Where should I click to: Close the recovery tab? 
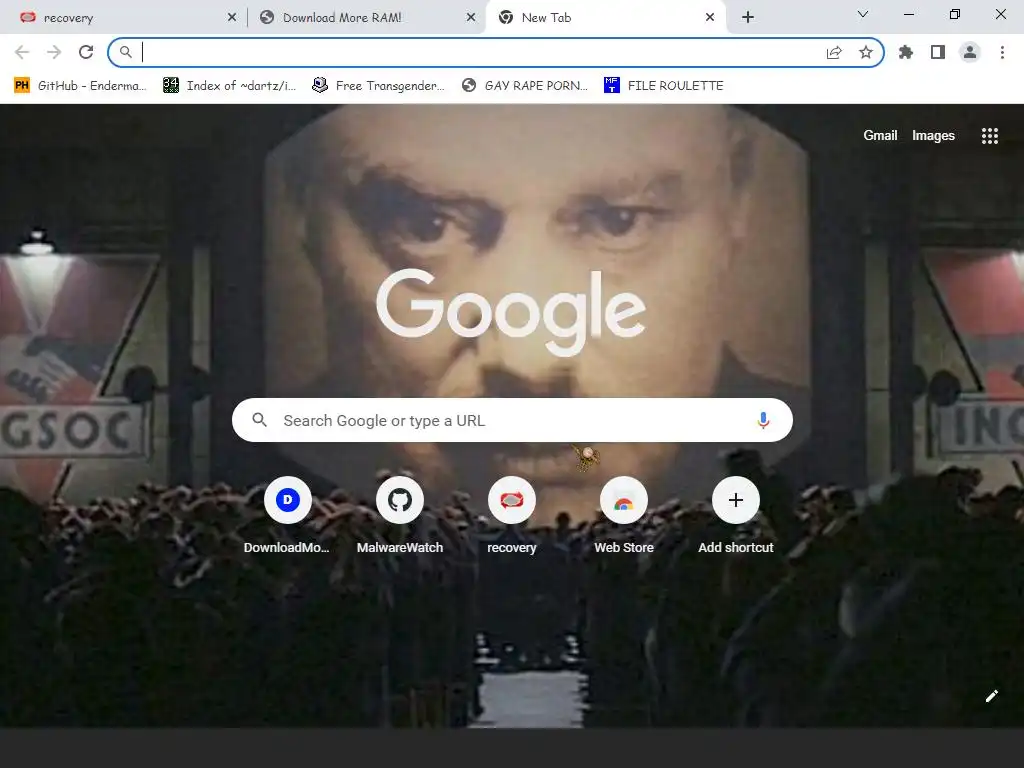[232, 18]
